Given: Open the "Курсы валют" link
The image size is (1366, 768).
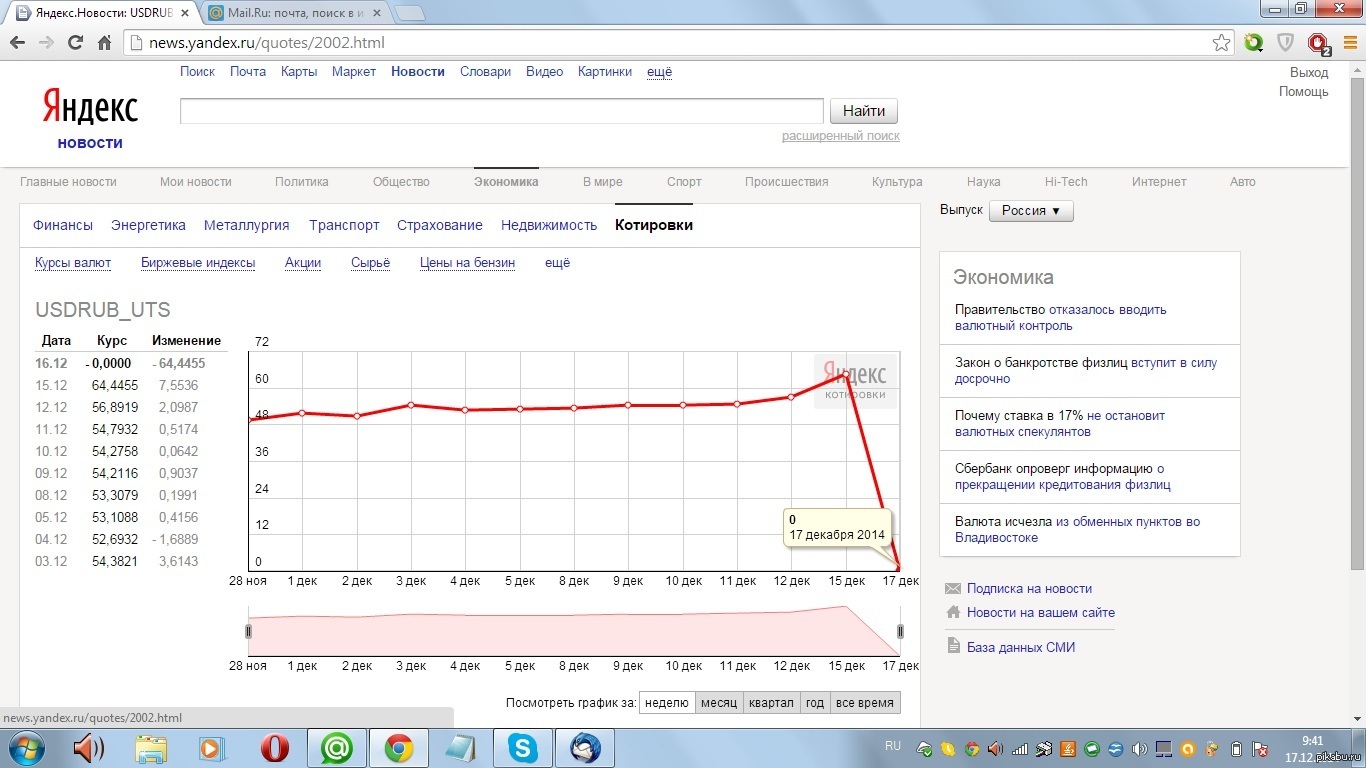Looking at the screenshot, I should pyautogui.click(x=72, y=263).
